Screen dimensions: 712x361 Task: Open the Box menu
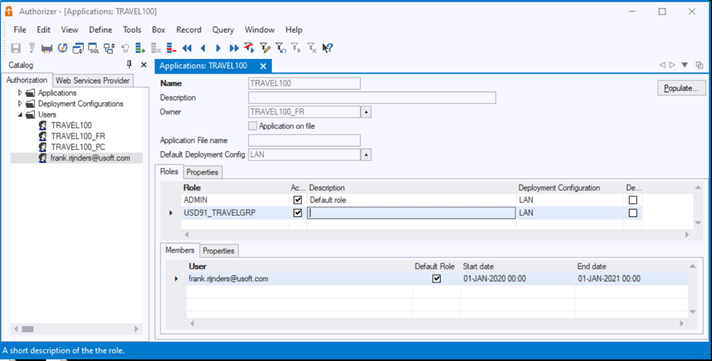158,30
